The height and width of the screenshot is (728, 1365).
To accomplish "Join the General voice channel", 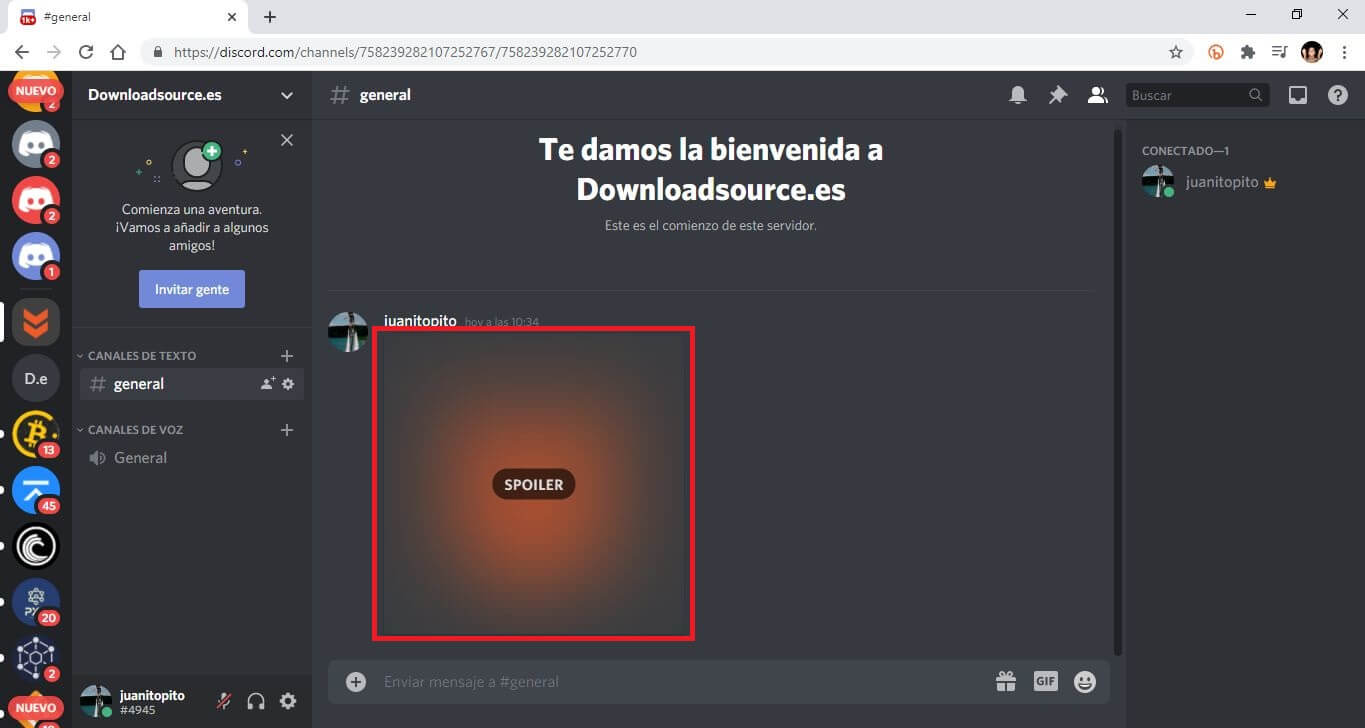I will (192, 458).
